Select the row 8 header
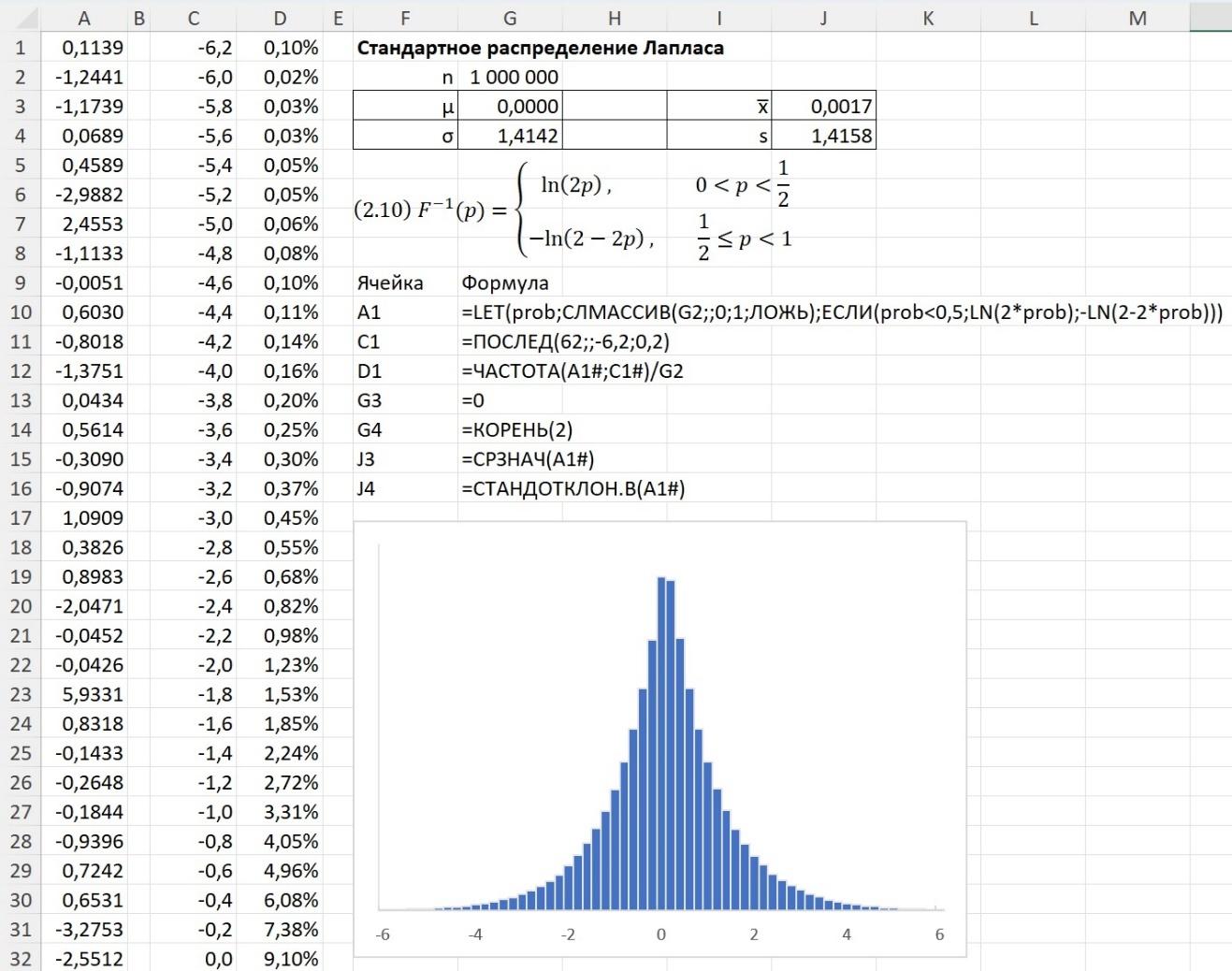Image resolution: width=1232 pixels, height=971 pixels. (x=21, y=254)
